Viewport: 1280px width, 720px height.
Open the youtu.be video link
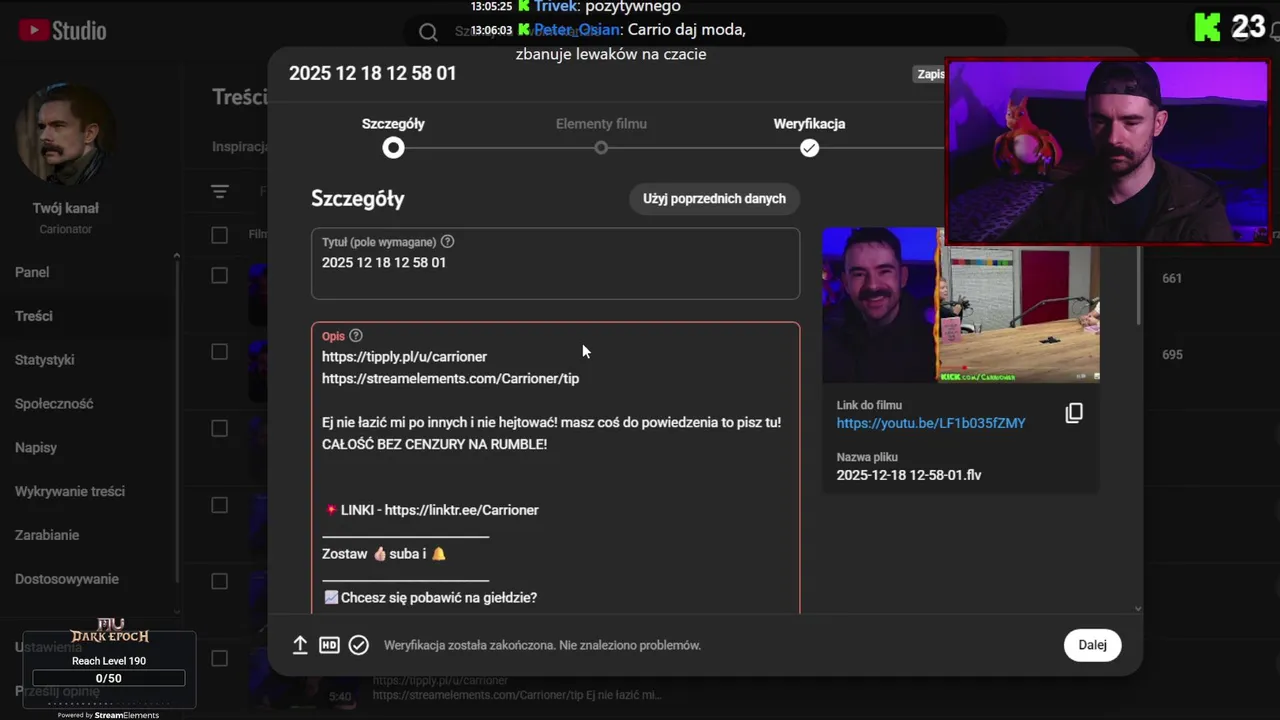[x=931, y=423]
